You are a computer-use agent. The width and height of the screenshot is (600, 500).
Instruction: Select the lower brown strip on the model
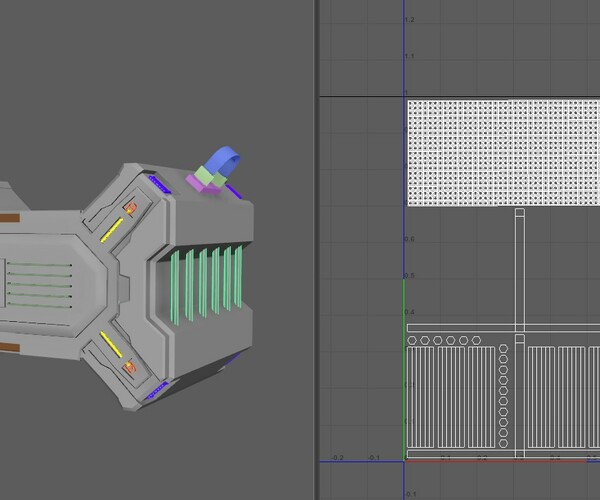click(x=10, y=348)
